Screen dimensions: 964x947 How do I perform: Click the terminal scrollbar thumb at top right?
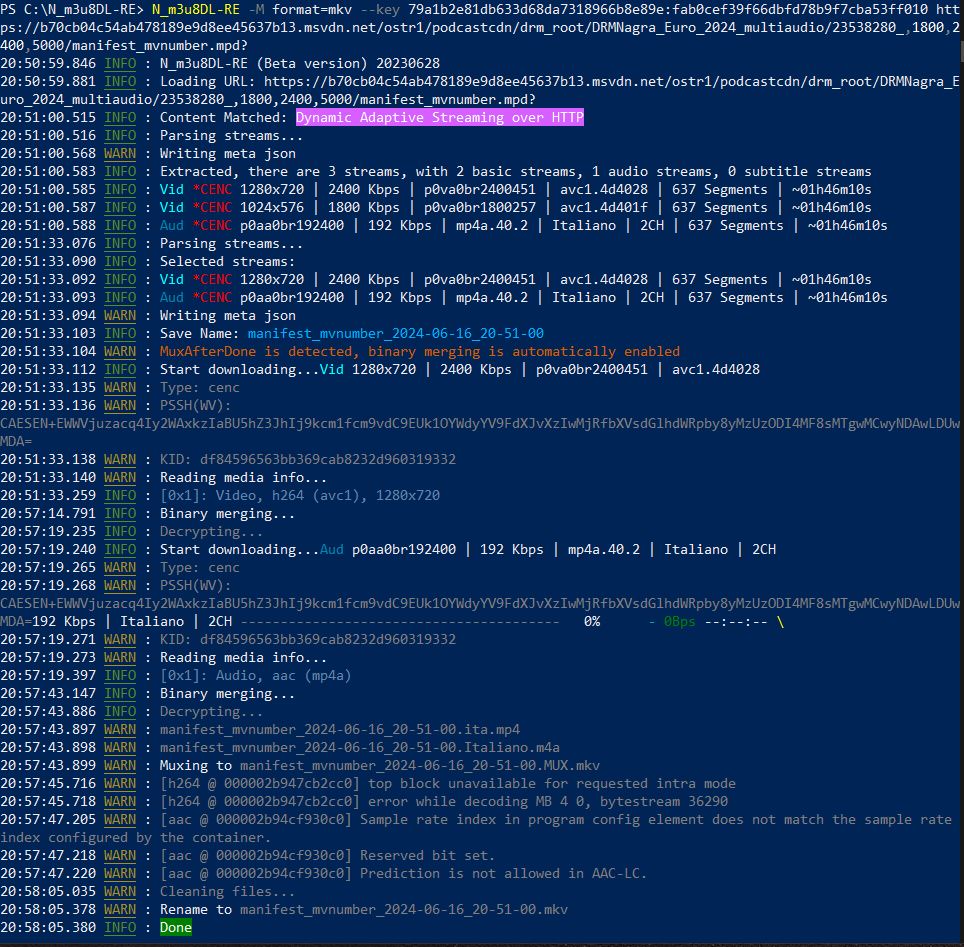(962, 52)
